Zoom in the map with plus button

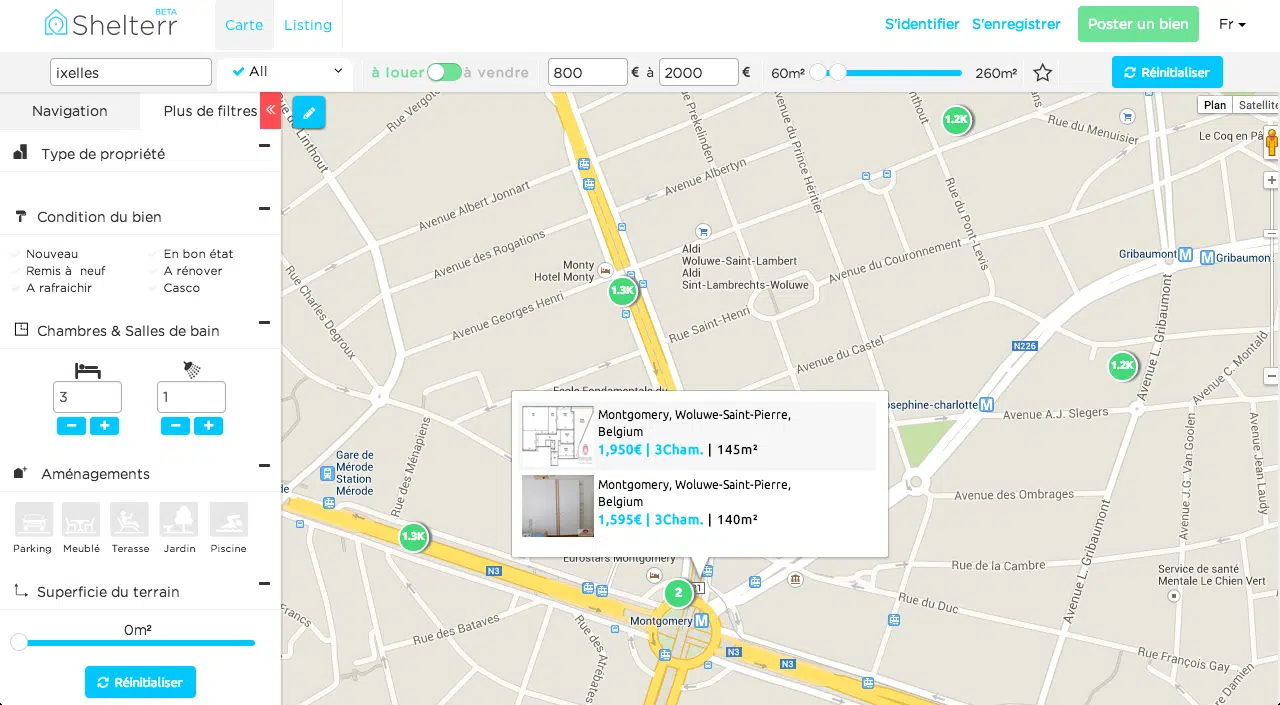click(x=1272, y=181)
